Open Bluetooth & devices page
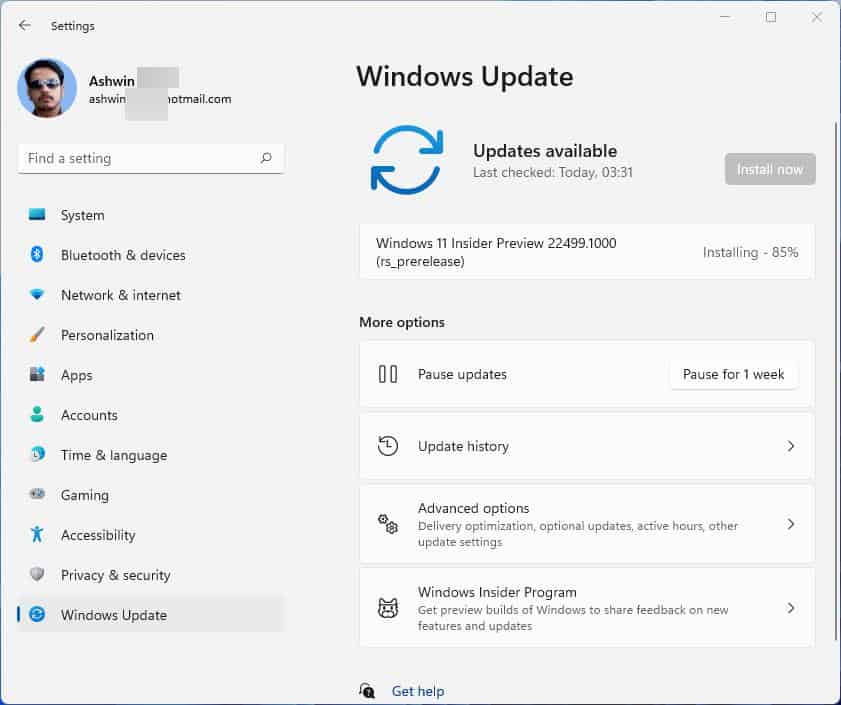The height and width of the screenshot is (705, 841). coord(151,255)
